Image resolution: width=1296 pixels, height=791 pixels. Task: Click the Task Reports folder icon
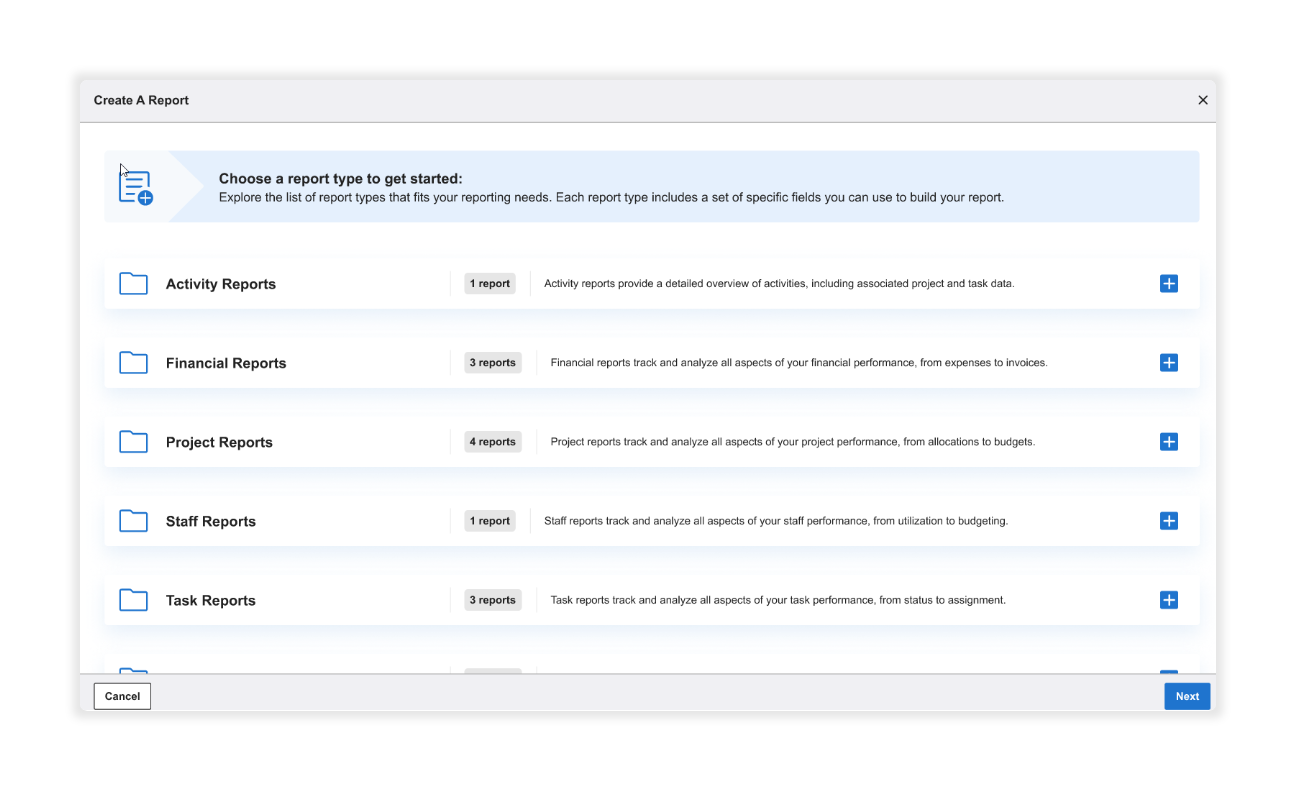pos(133,600)
